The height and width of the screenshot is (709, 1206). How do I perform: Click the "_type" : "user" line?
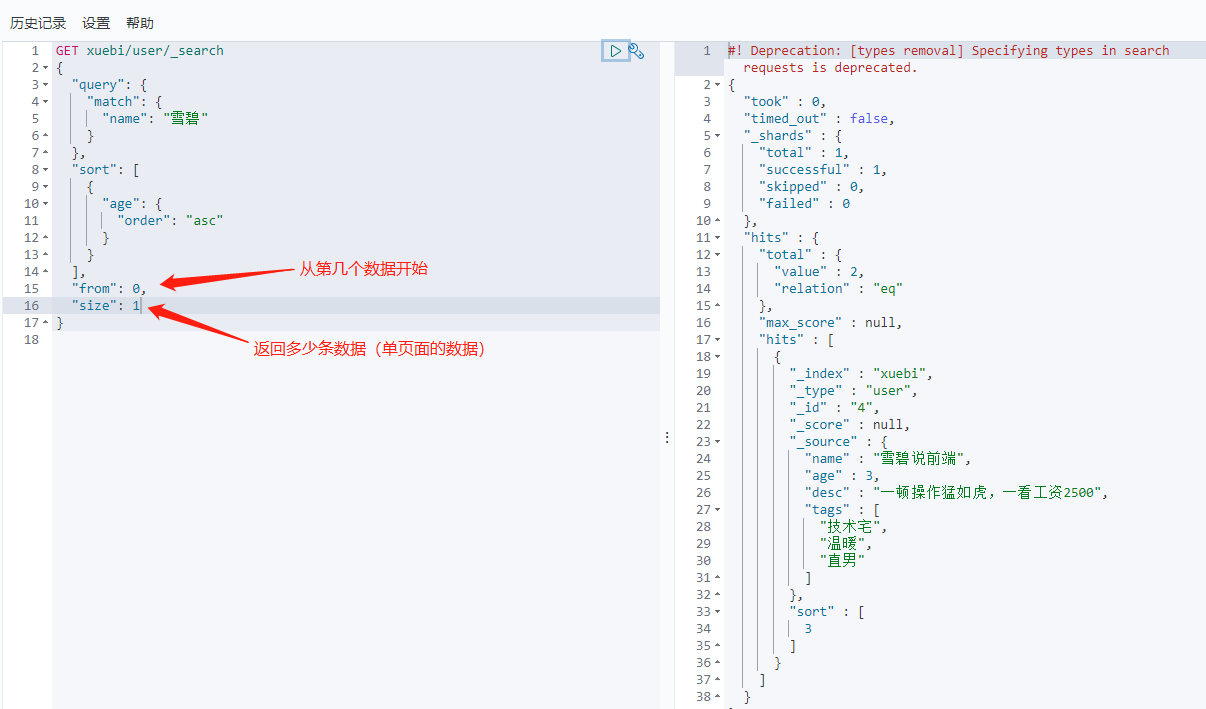(x=853, y=391)
